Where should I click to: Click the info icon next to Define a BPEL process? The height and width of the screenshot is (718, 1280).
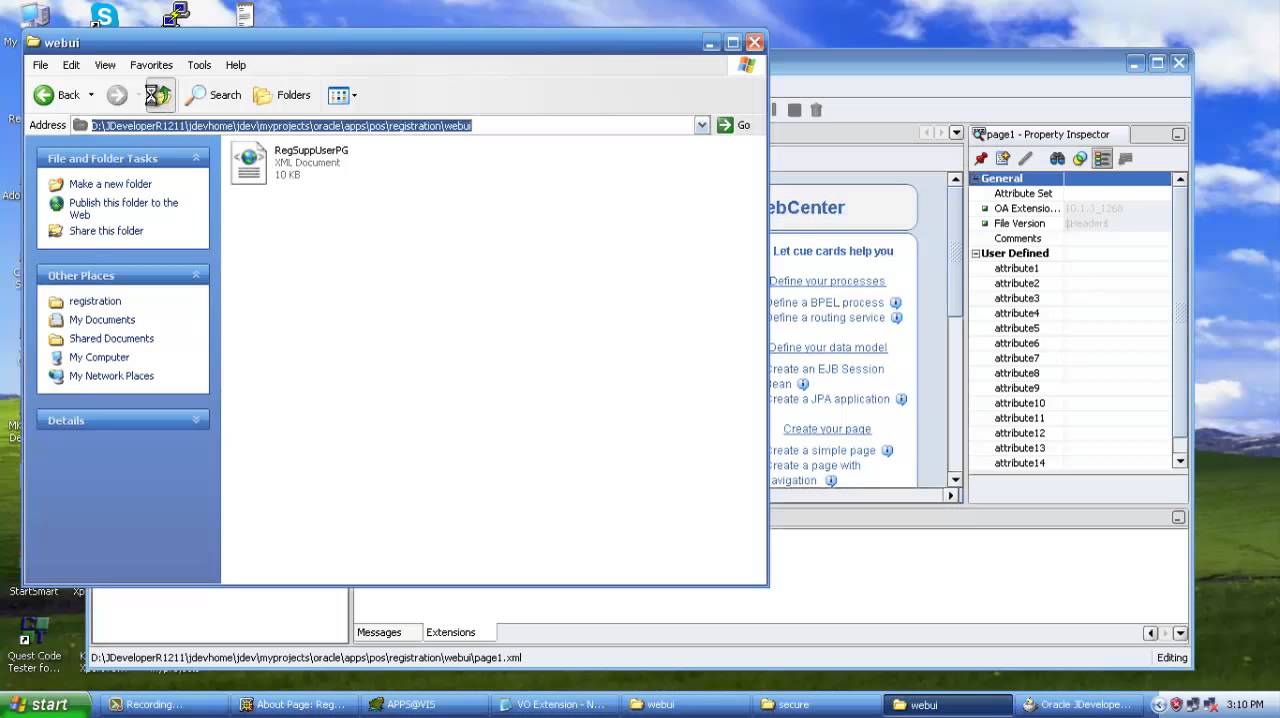[896, 303]
